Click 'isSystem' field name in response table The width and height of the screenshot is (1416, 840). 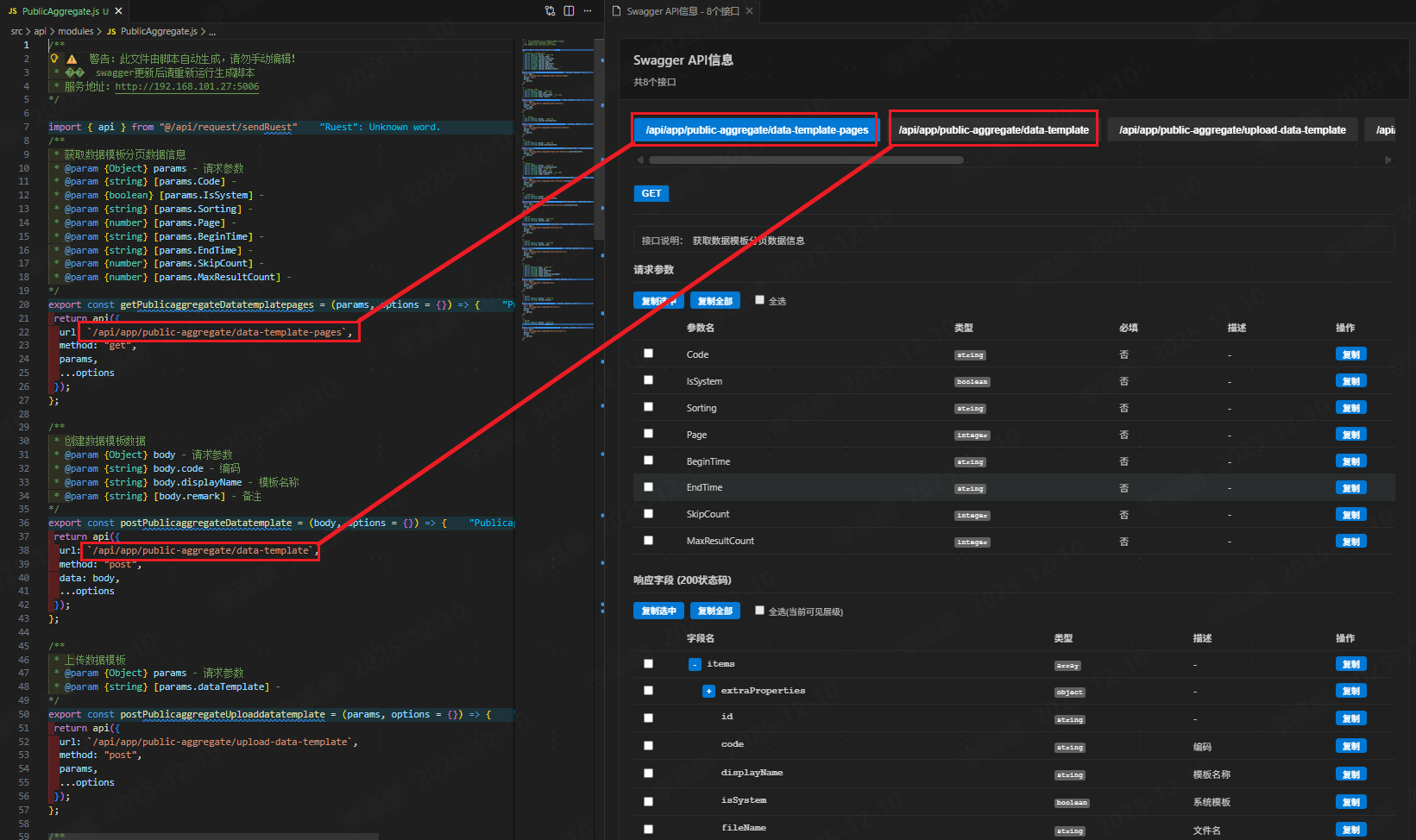[743, 800]
